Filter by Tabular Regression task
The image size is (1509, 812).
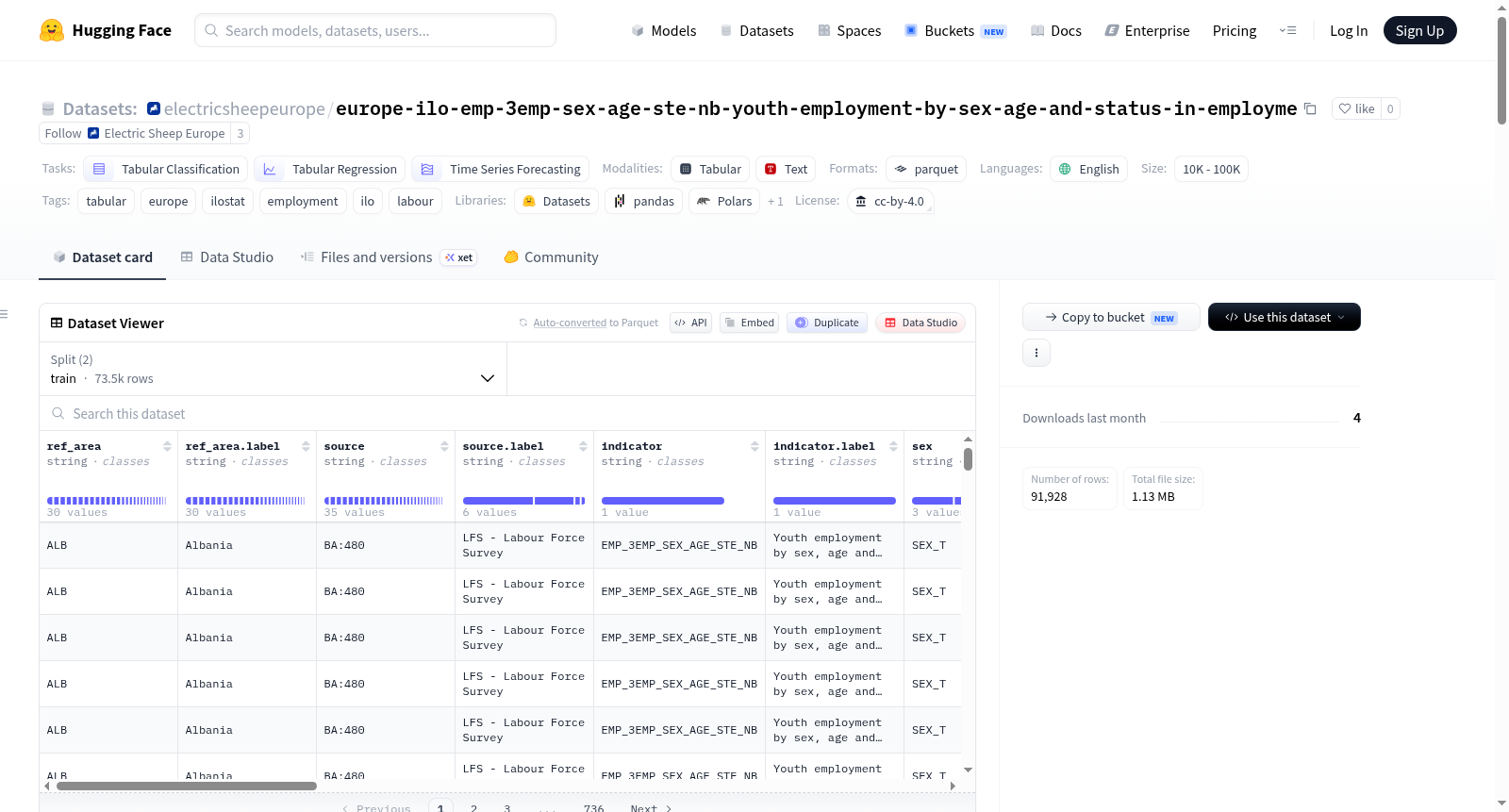pos(330,169)
